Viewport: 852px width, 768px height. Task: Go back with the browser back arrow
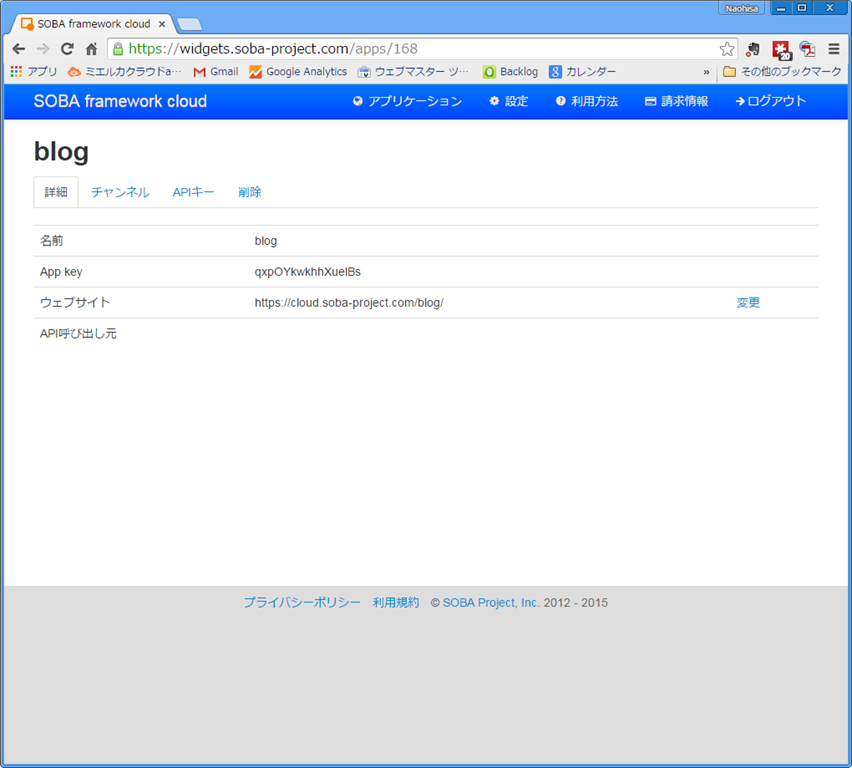pyautogui.click(x=19, y=49)
